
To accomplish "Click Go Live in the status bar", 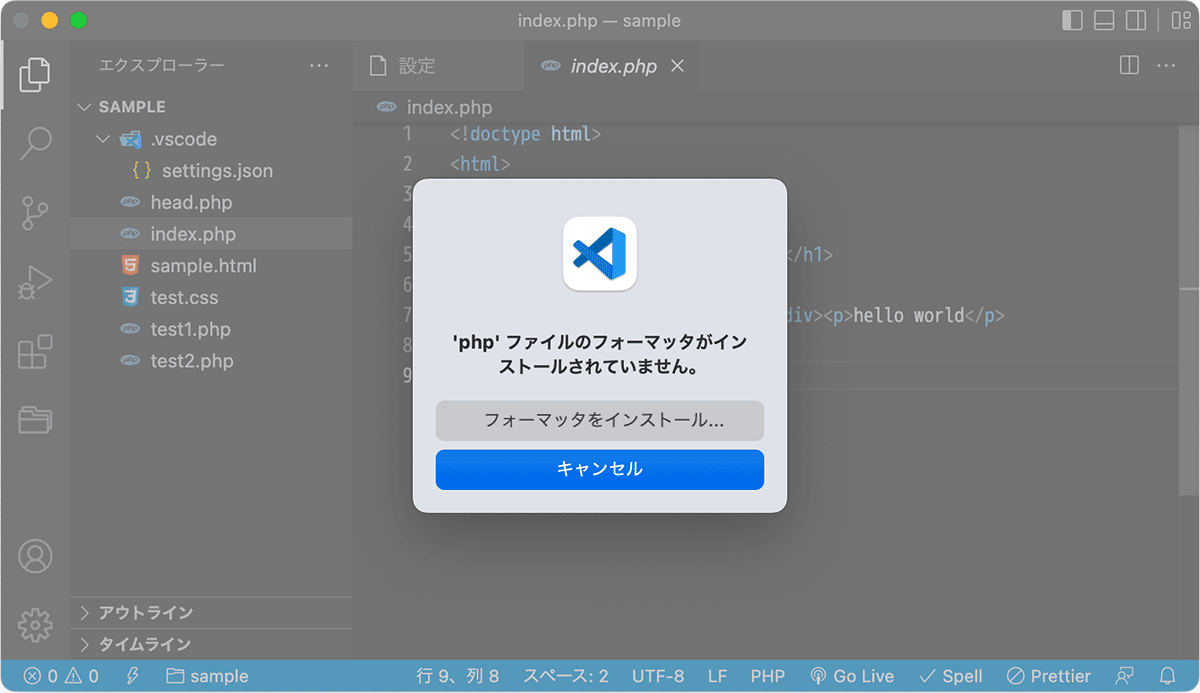I will pyautogui.click(x=852, y=676).
